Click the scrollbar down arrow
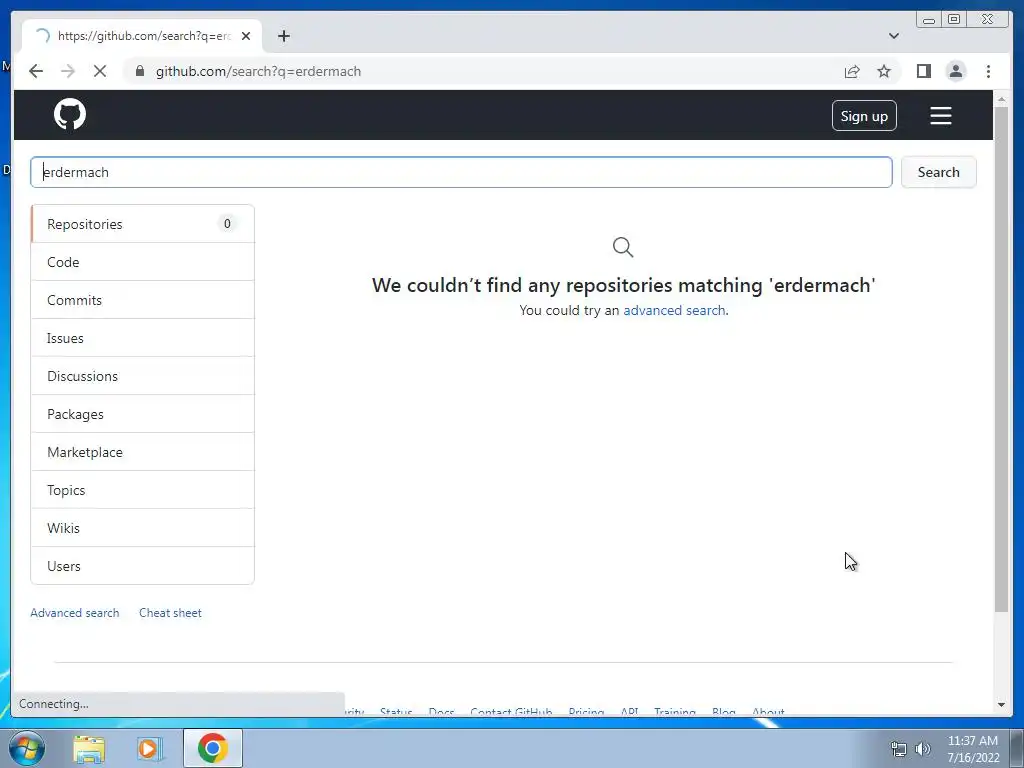The width and height of the screenshot is (1024, 768). click(1001, 705)
